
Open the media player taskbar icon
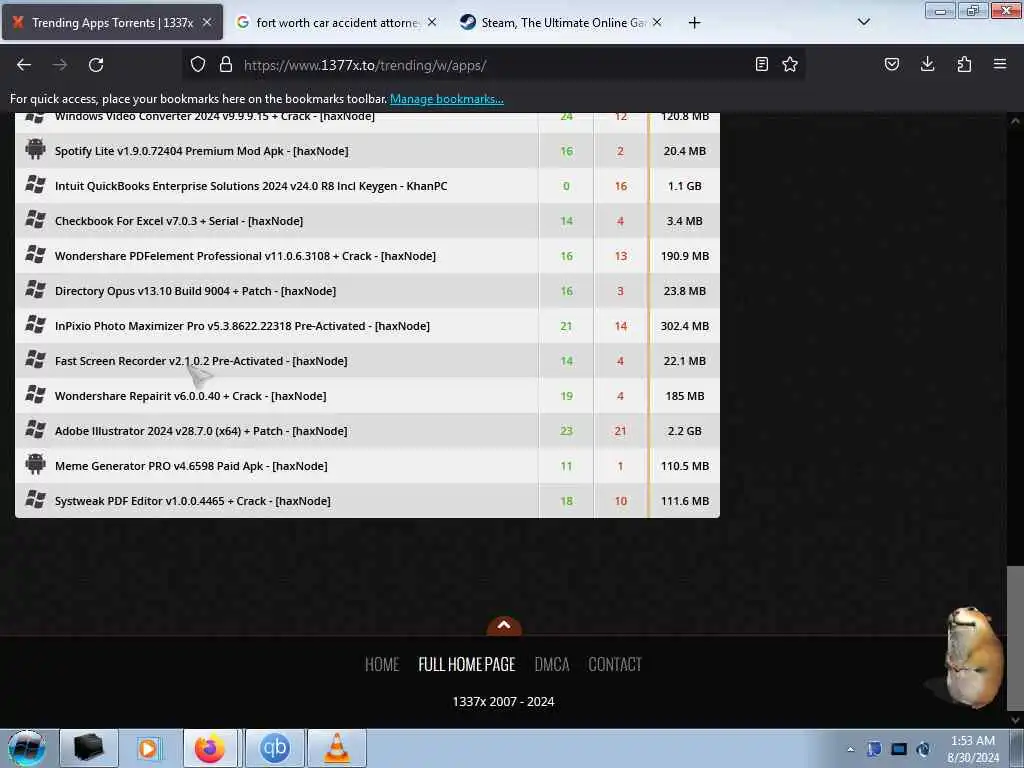[148, 748]
